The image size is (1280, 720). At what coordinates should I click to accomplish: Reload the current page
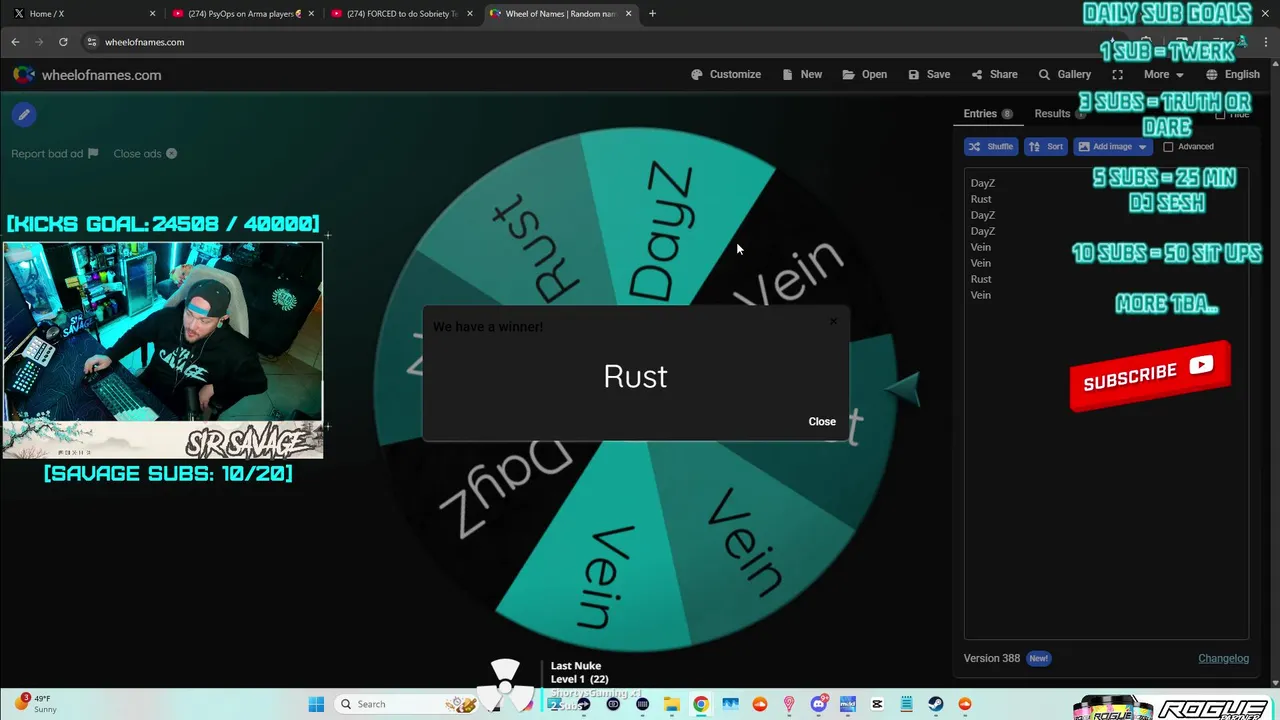(63, 42)
